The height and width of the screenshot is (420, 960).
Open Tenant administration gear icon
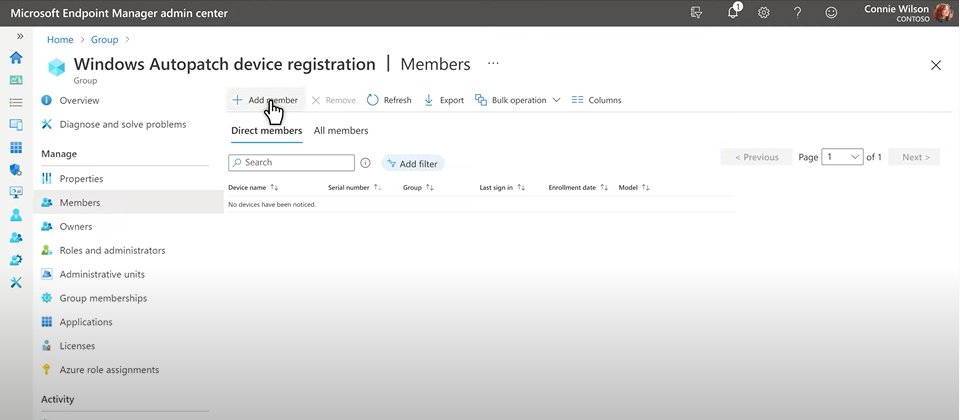pos(16,260)
